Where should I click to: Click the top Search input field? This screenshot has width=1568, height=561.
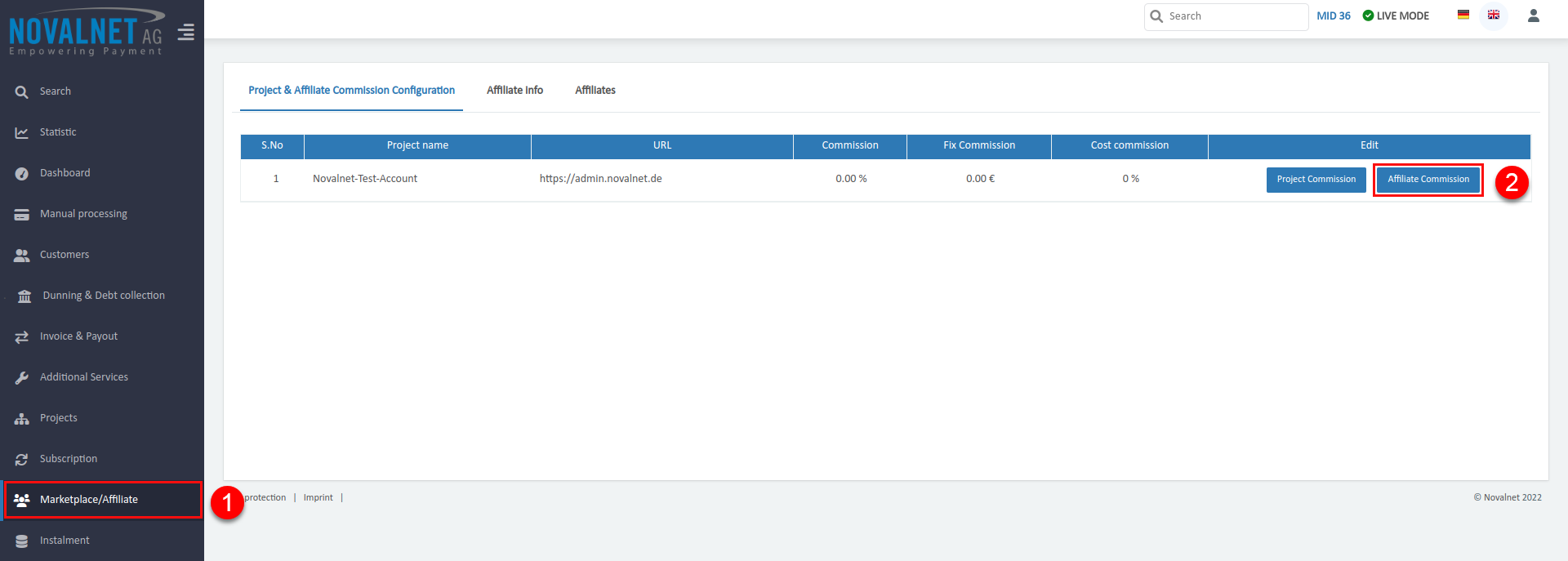(x=1233, y=16)
